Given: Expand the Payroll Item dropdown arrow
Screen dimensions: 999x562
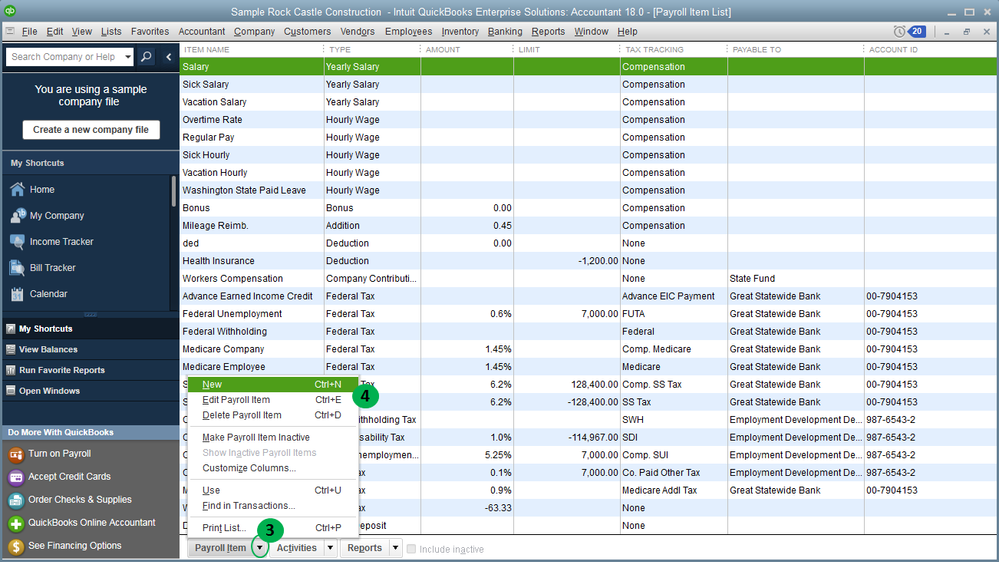Looking at the screenshot, I should click(259, 548).
